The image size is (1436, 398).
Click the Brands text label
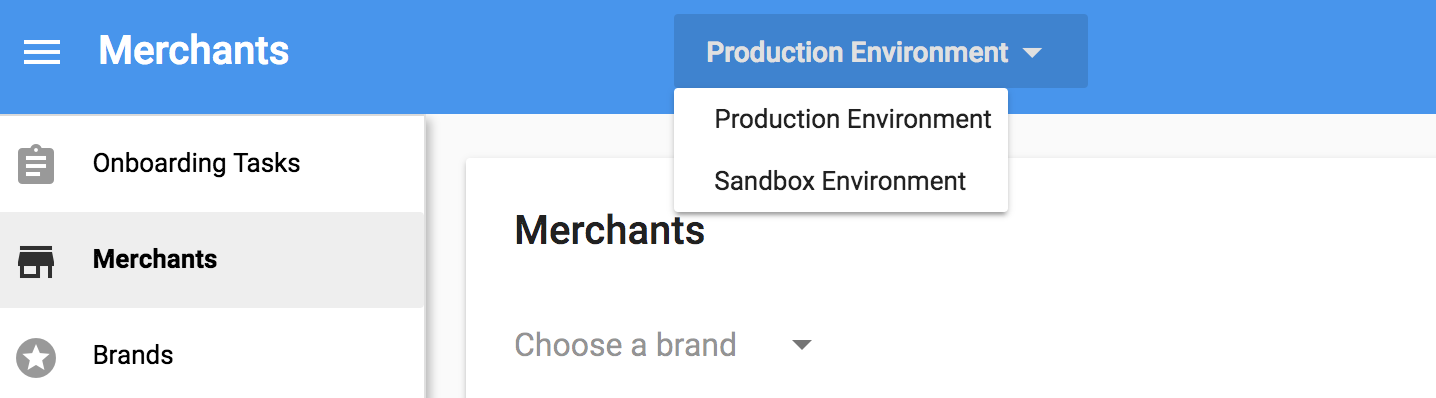pyautogui.click(x=133, y=355)
